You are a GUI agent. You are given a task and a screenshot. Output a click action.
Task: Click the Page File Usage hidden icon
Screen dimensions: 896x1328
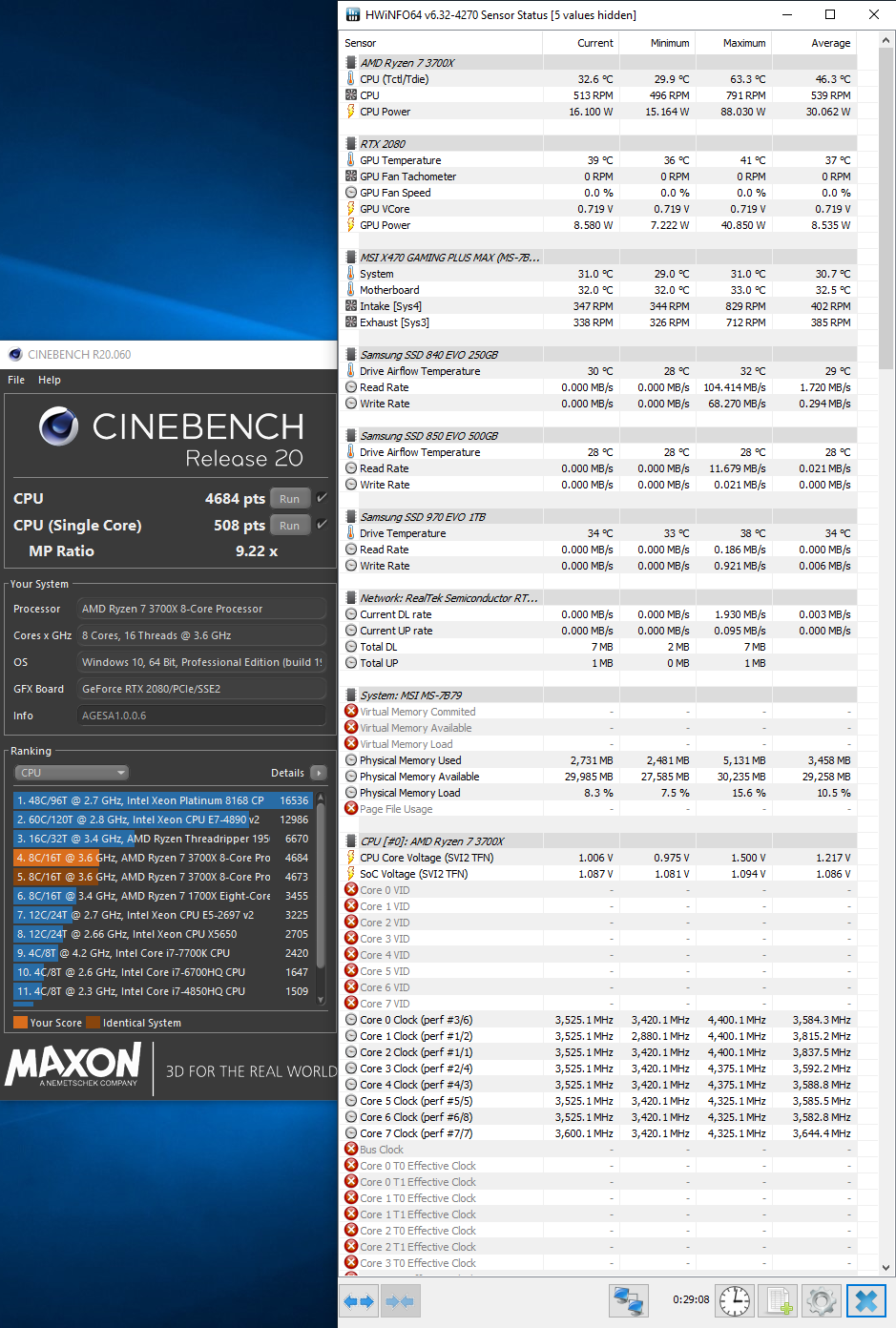click(351, 809)
